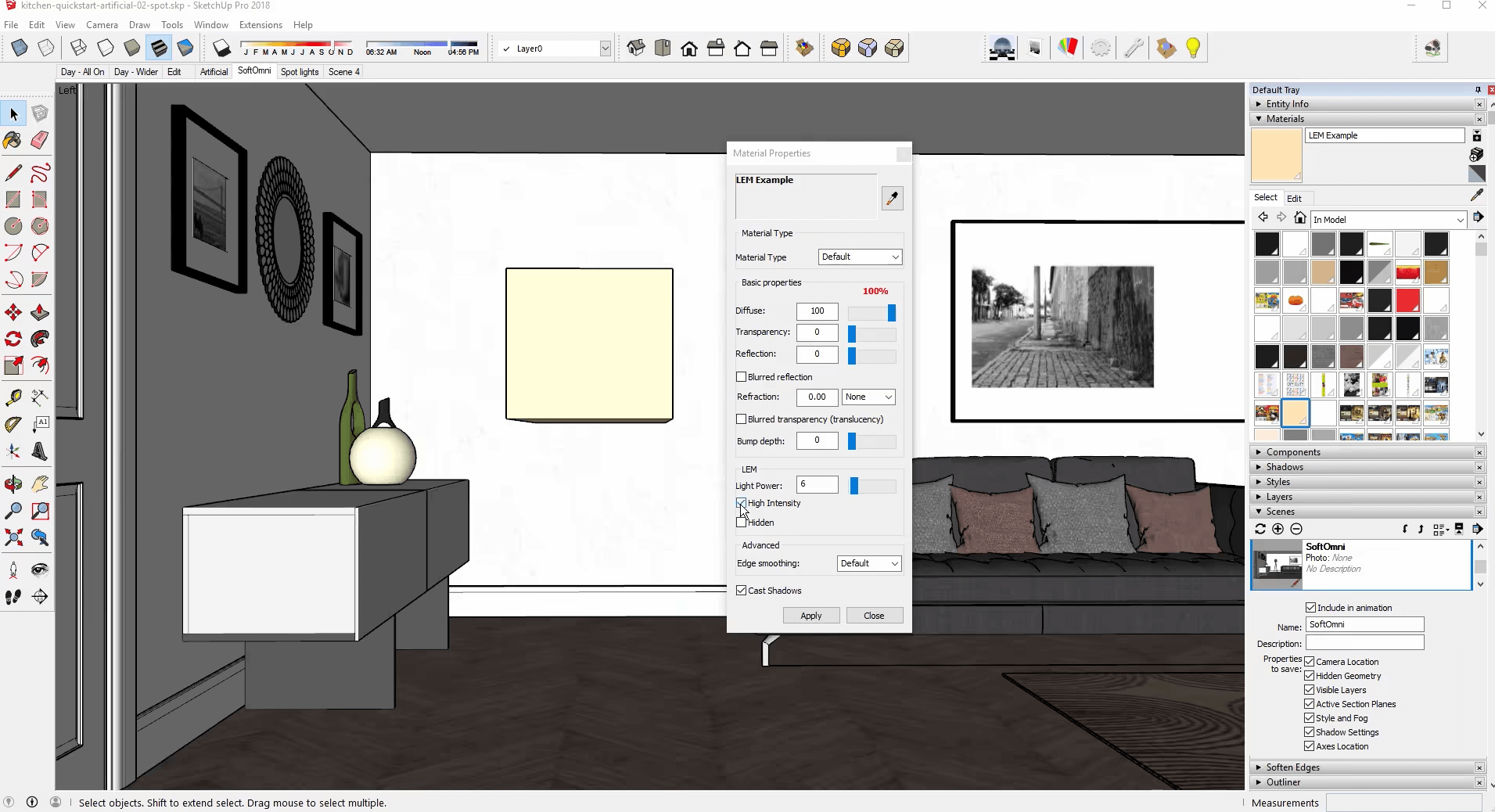Click the Close button in Material Properties
This screenshot has height=812, width=1495.
[x=874, y=616]
